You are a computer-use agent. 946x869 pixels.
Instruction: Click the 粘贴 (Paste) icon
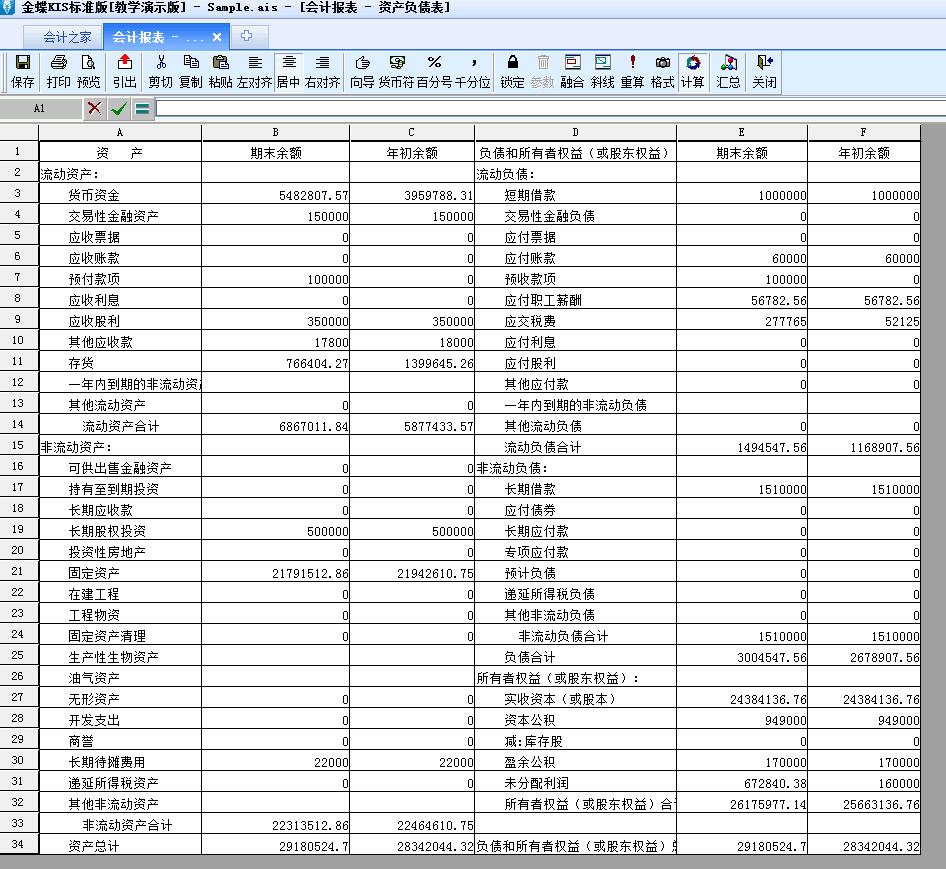pyautogui.click(x=221, y=71)
